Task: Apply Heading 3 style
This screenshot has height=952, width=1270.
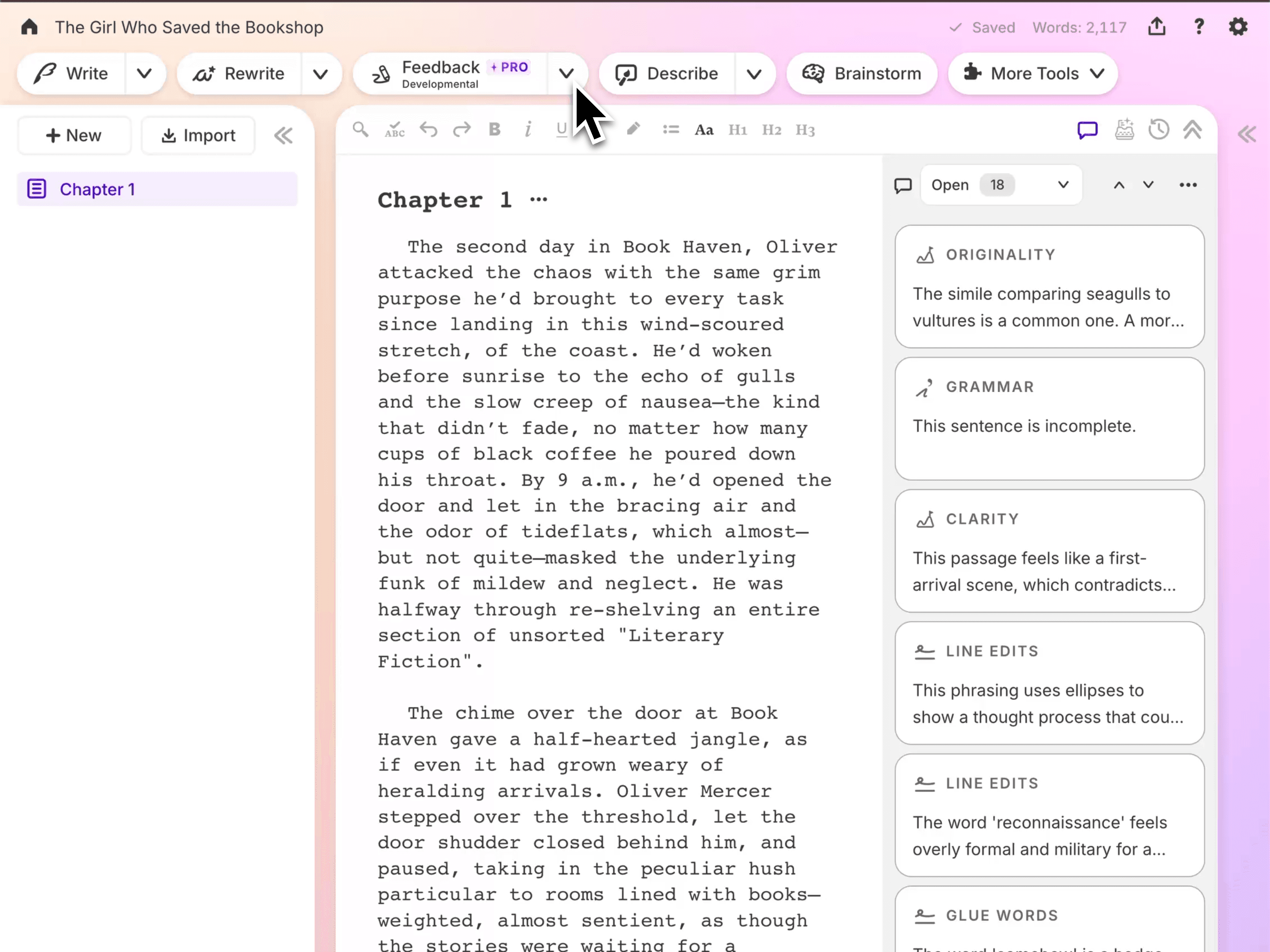Action: [805, 130]
